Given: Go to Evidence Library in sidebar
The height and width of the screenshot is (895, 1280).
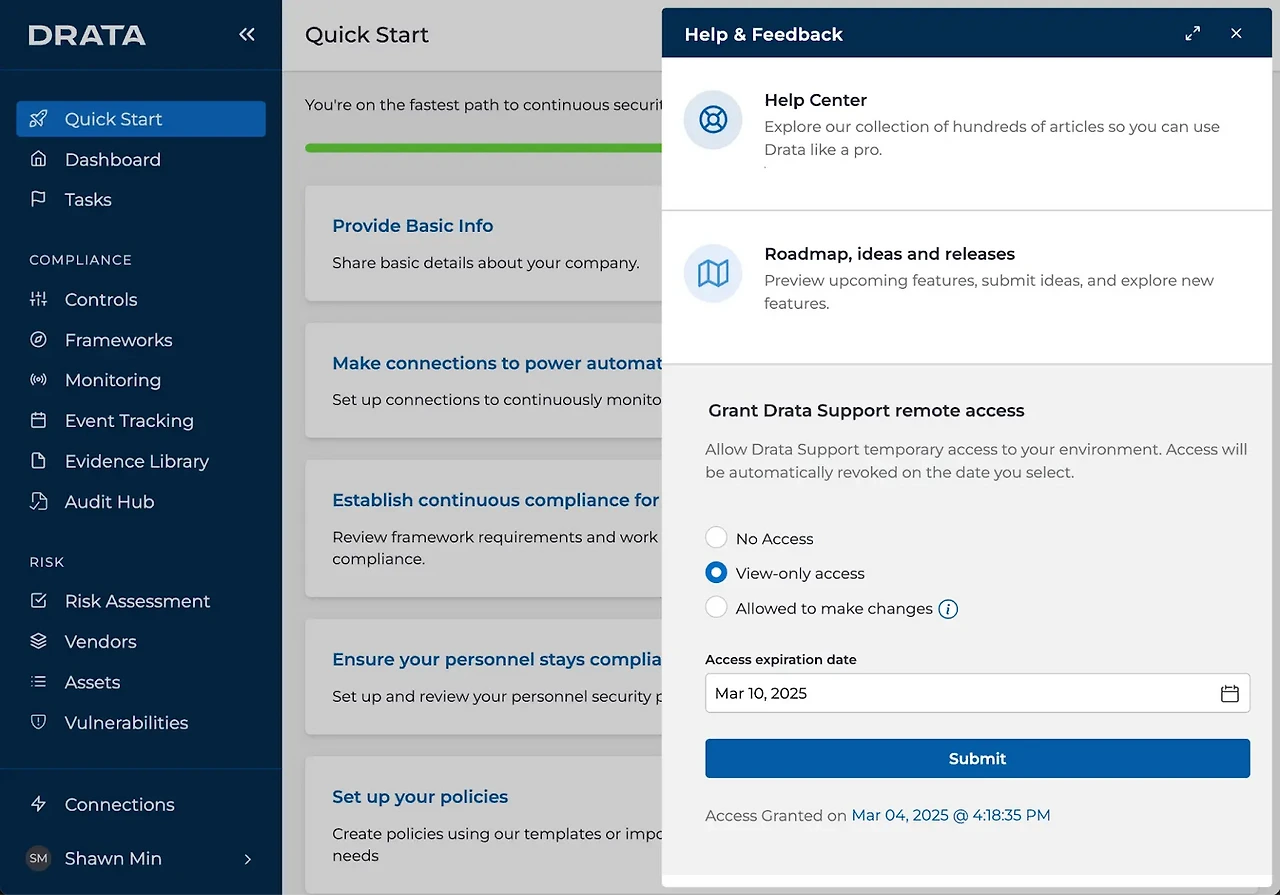Looking at the screenshot, I should click(136, 461).
